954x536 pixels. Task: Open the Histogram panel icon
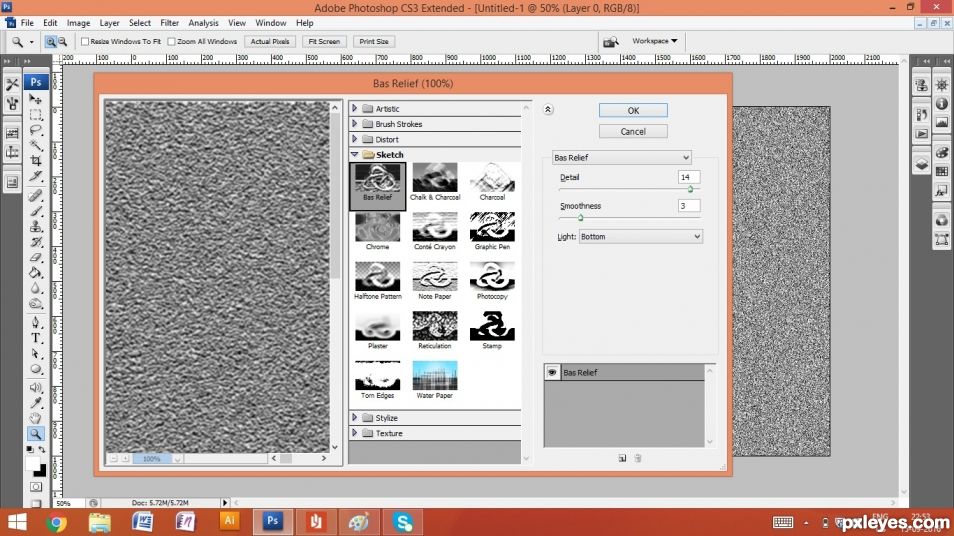942,122
